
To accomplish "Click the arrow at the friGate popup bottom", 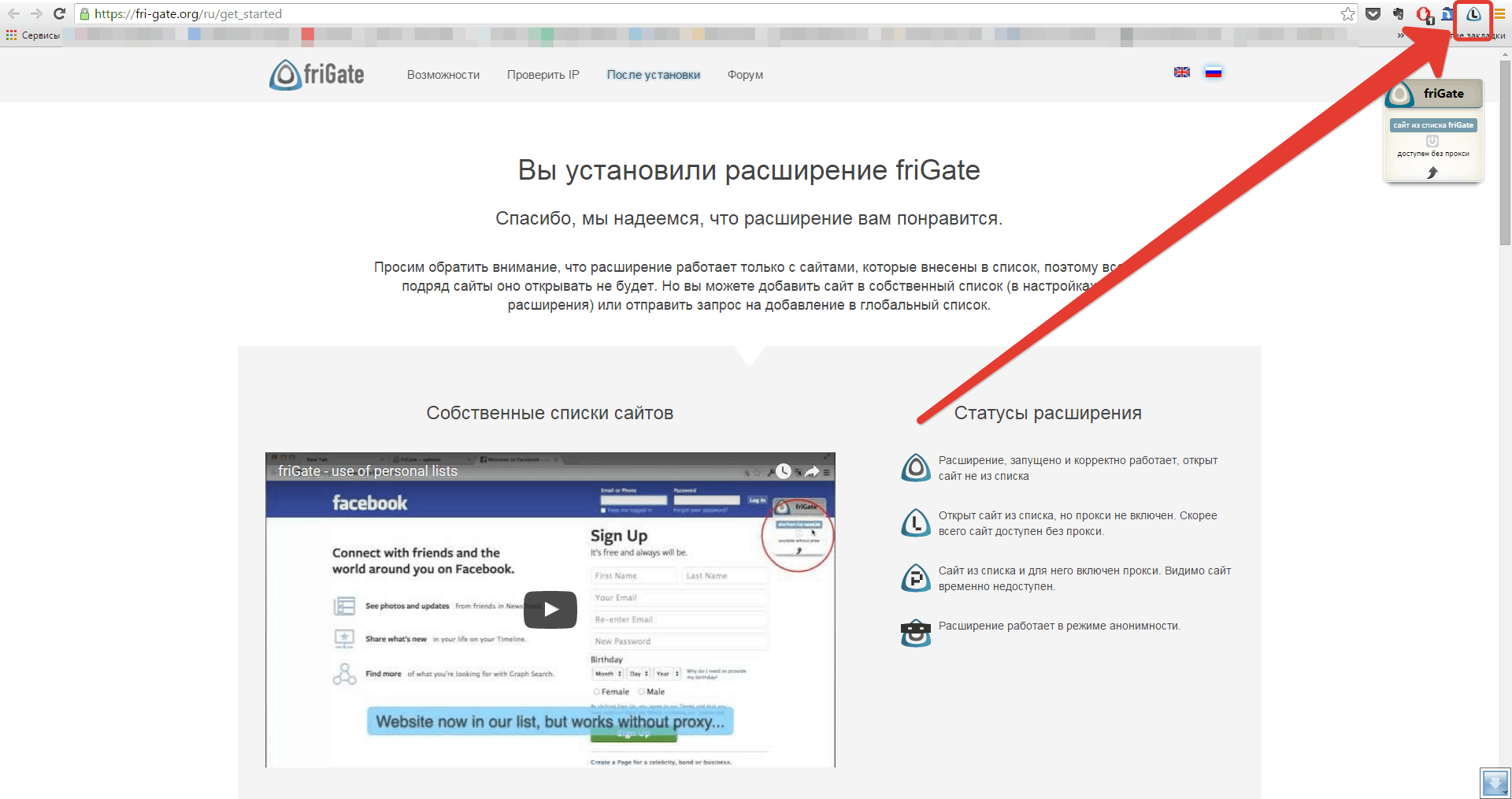I will tap(1432, 173).
